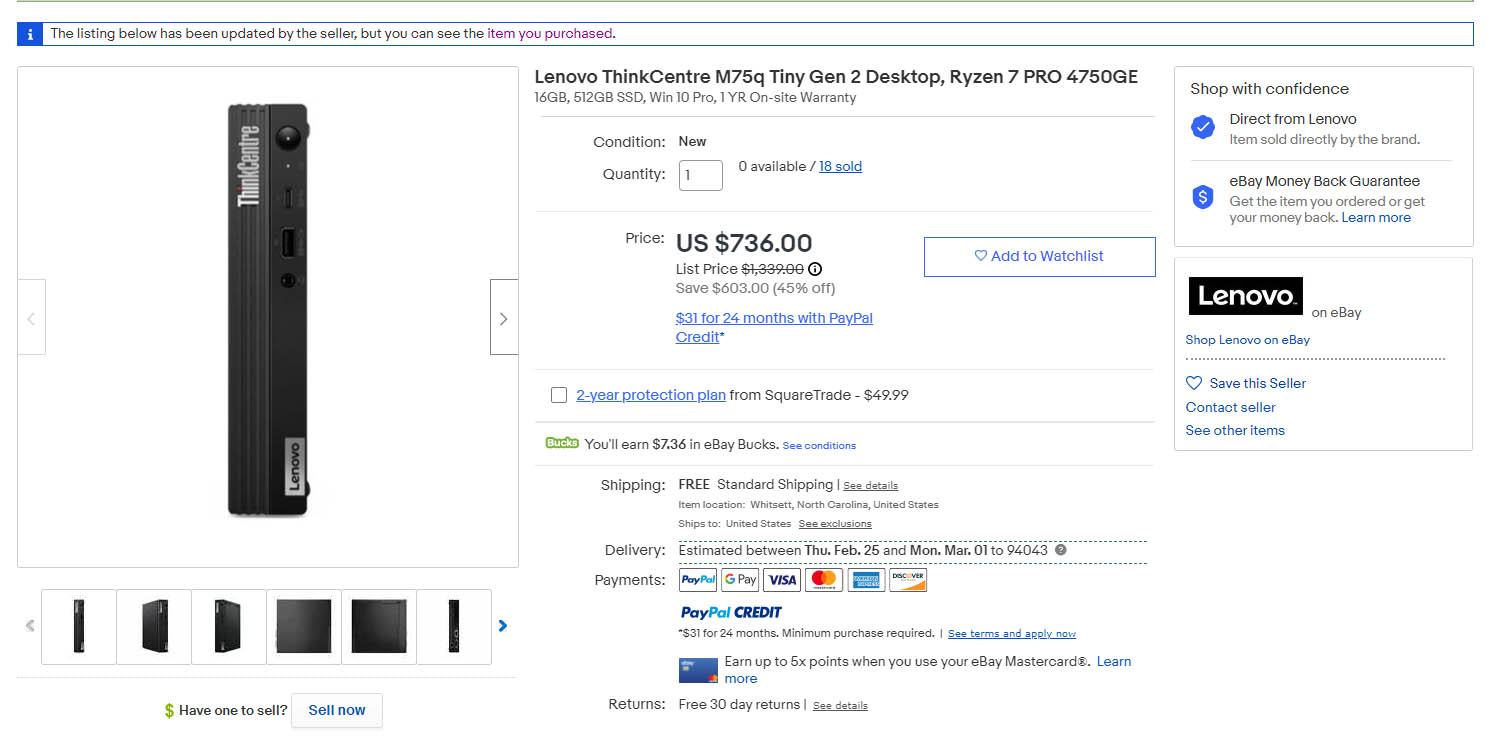Viewport: 1508px width, 750px height.
Task: Click the Contact seller link
Action: (x=1230, y=407)
